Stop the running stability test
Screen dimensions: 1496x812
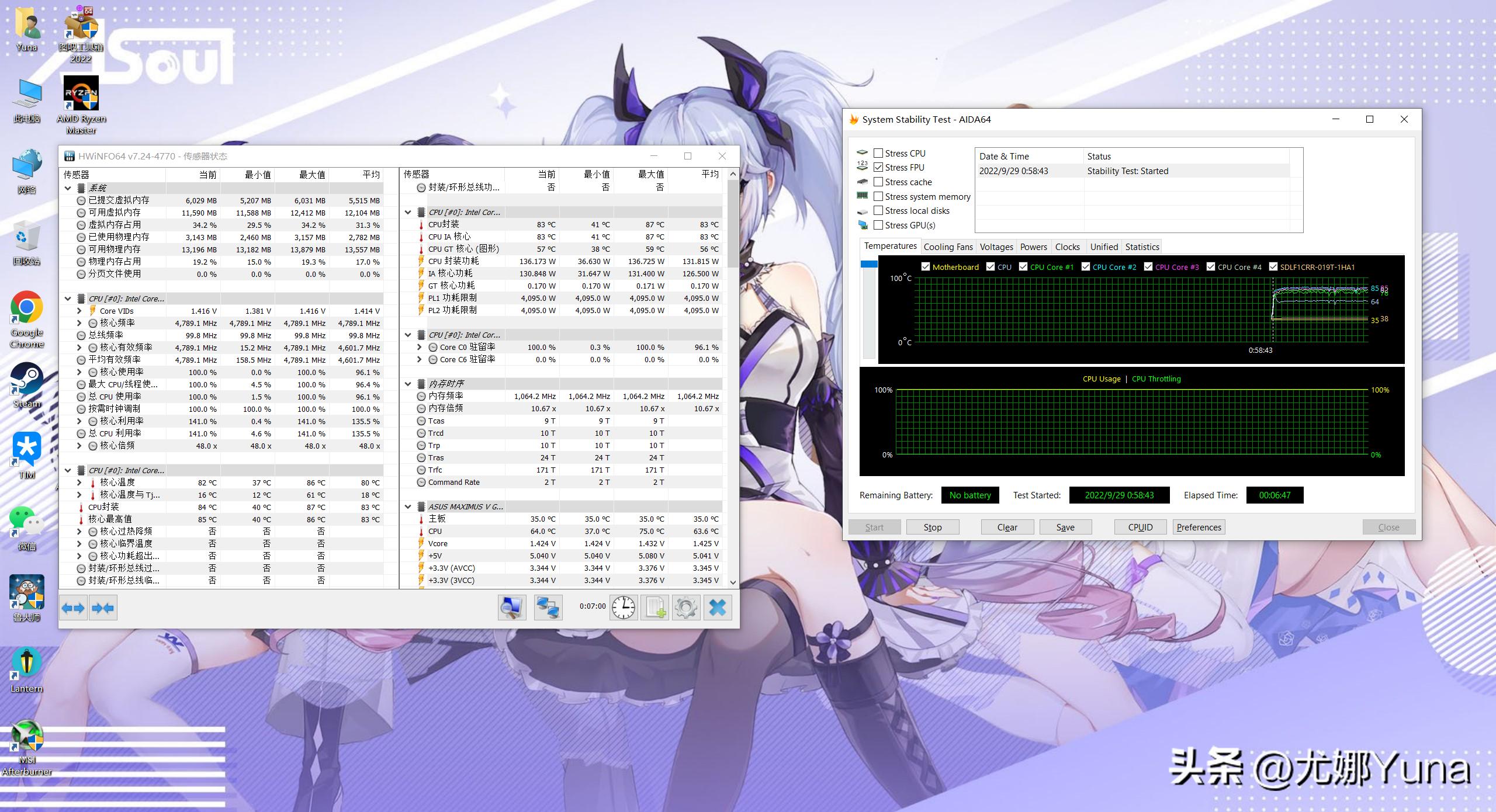933,527
